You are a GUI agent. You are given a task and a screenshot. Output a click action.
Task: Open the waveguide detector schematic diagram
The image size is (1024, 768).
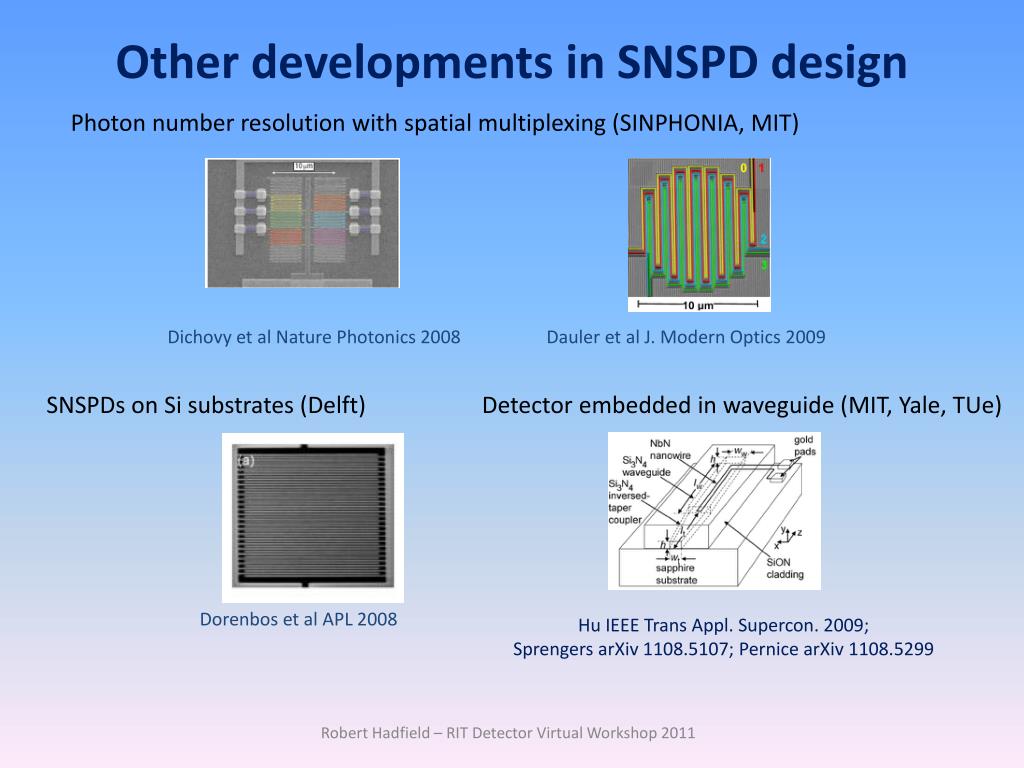coord(714,511)
